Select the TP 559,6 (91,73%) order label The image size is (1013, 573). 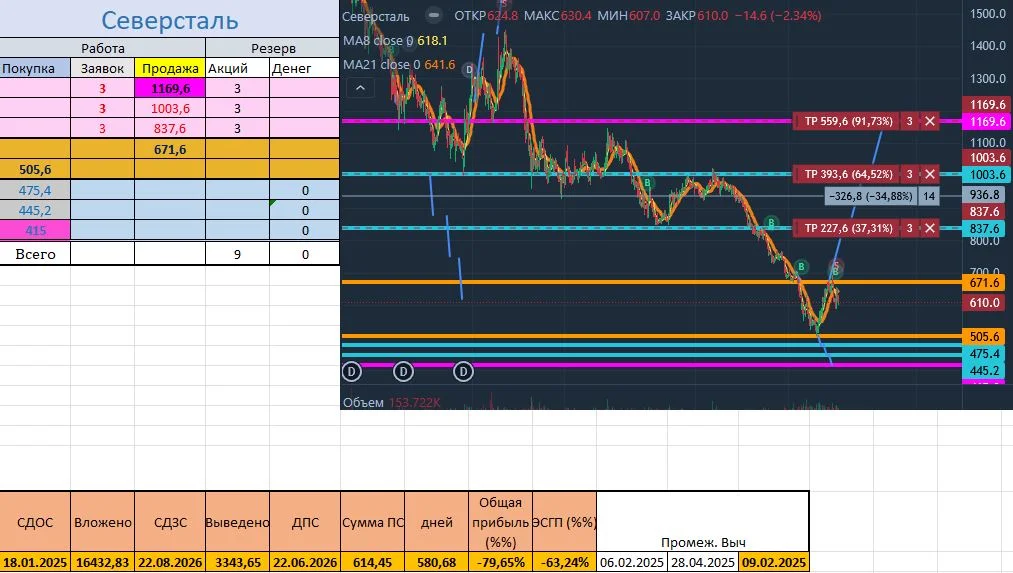pos(848,121)
